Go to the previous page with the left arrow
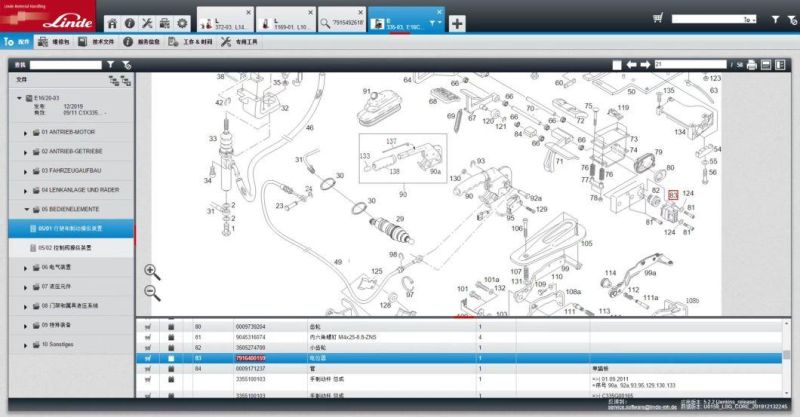The width and height of the screenshot is (800, 417). [632, 65]
